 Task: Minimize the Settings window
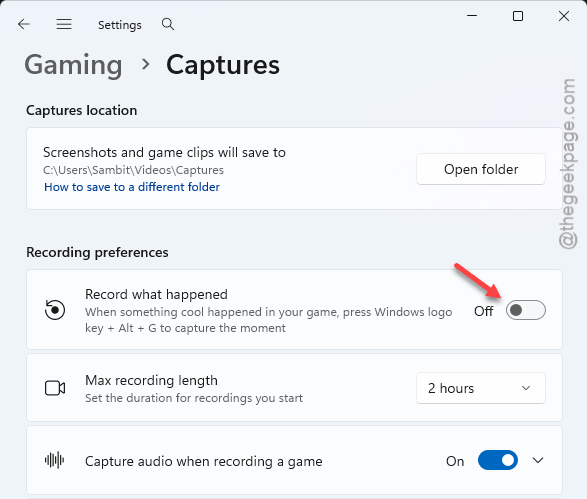click(472, 16)
